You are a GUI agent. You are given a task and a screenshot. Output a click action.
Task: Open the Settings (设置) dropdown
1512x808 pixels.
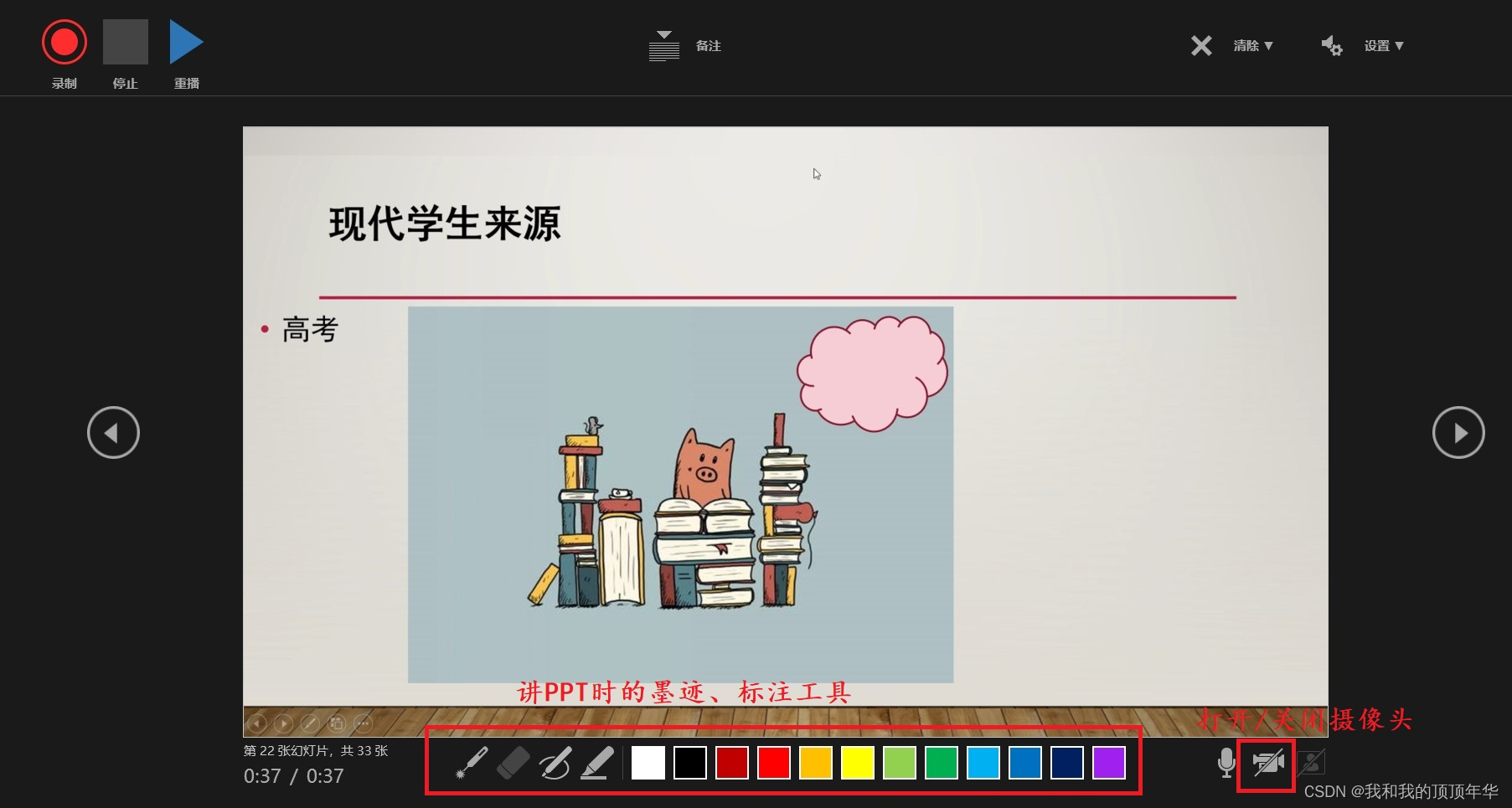pyautogui.click(x=1384, y=46)
